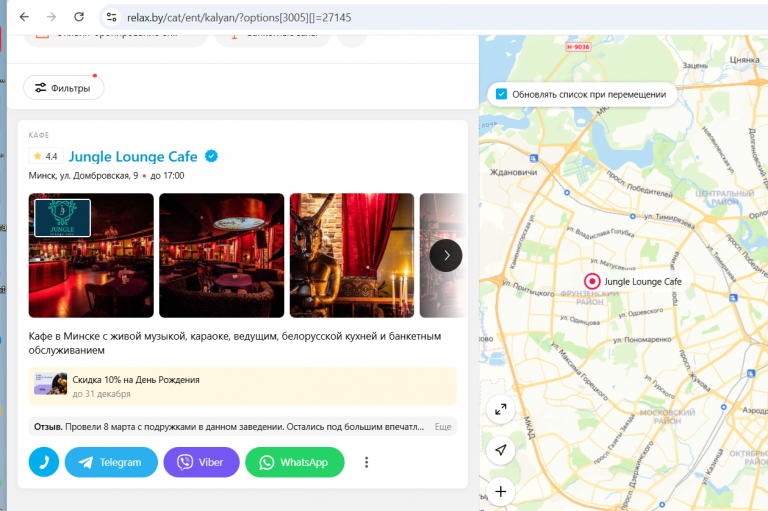Screen dimensions: 768x511
Task: Open the Фильтры filters button
Action: pyautogui.click(x=63, y=88)
